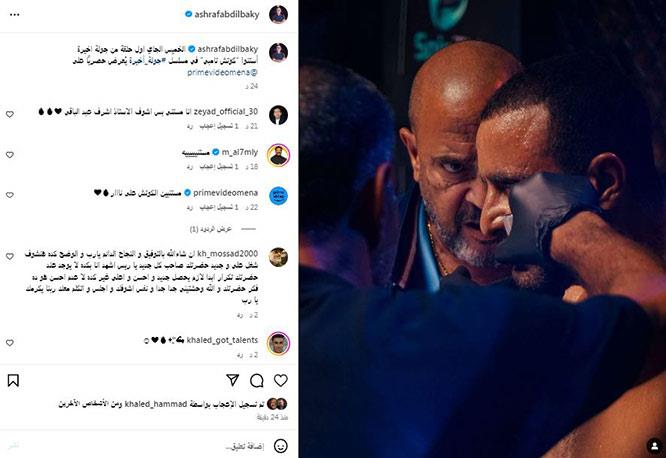
Task: Expand the view replies (1) link
Action: [x=211, y=229]
